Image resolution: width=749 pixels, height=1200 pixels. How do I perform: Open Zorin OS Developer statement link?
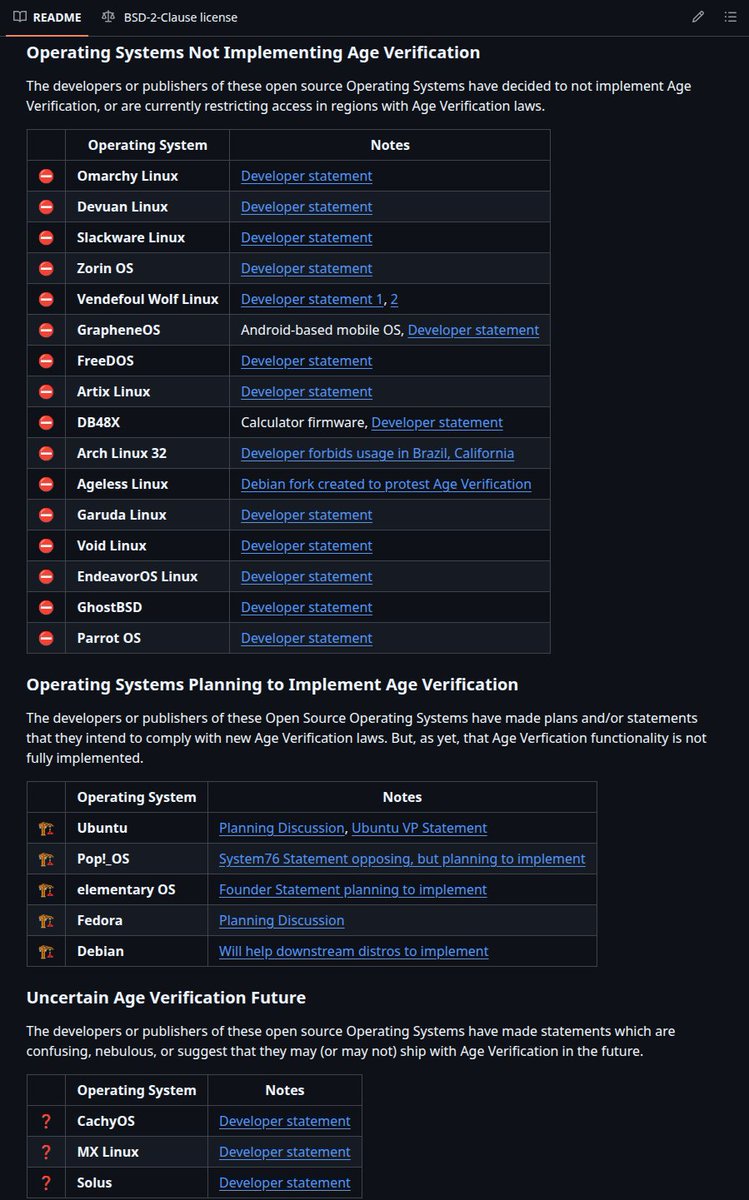pos(306,269)
